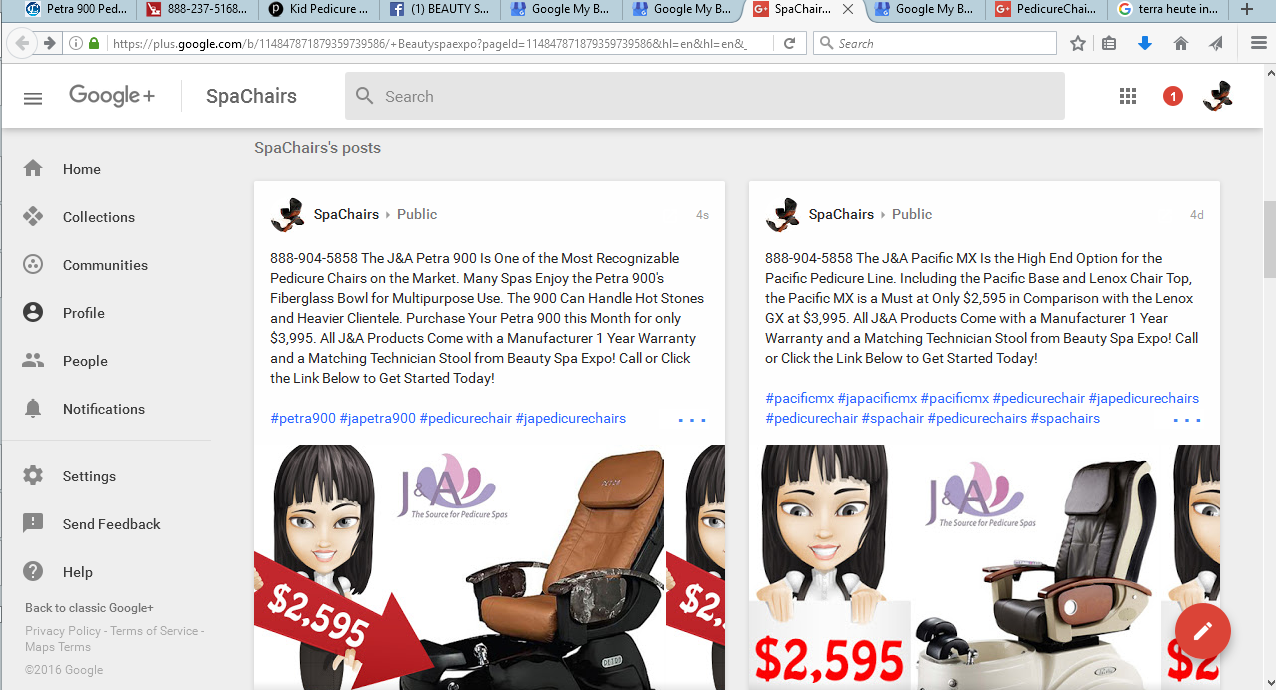Click the red compose post pencil button
This screenshot has width=1276, height=690.
tap(1202, 630)
